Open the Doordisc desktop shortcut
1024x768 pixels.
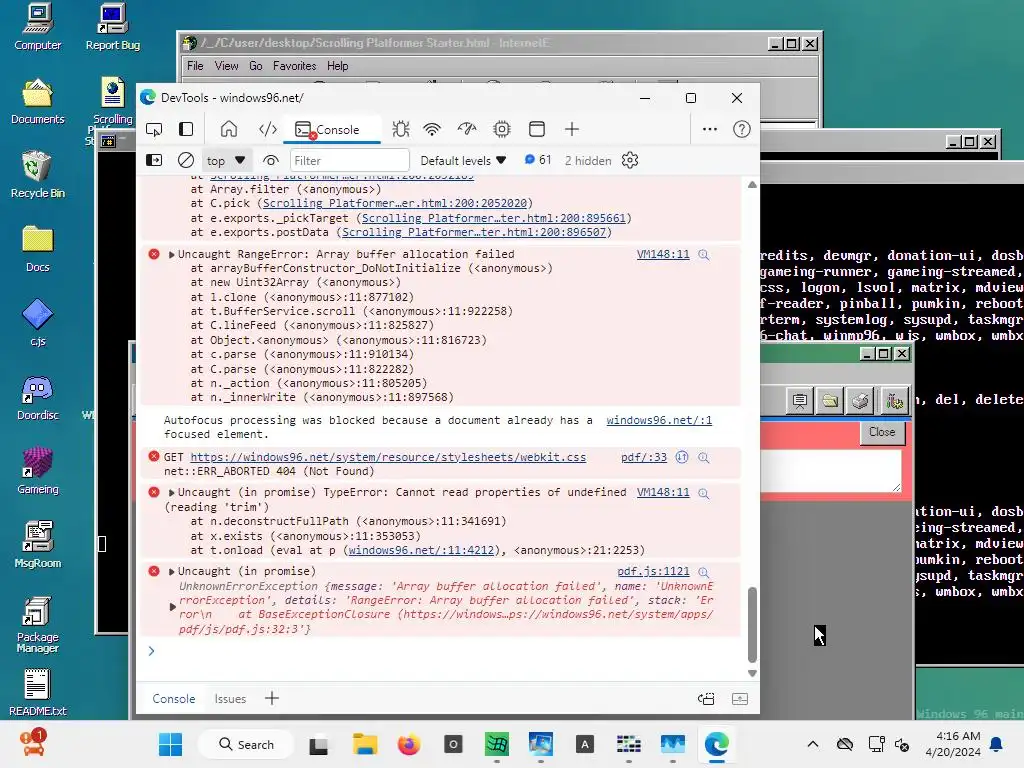pos(37,398)
